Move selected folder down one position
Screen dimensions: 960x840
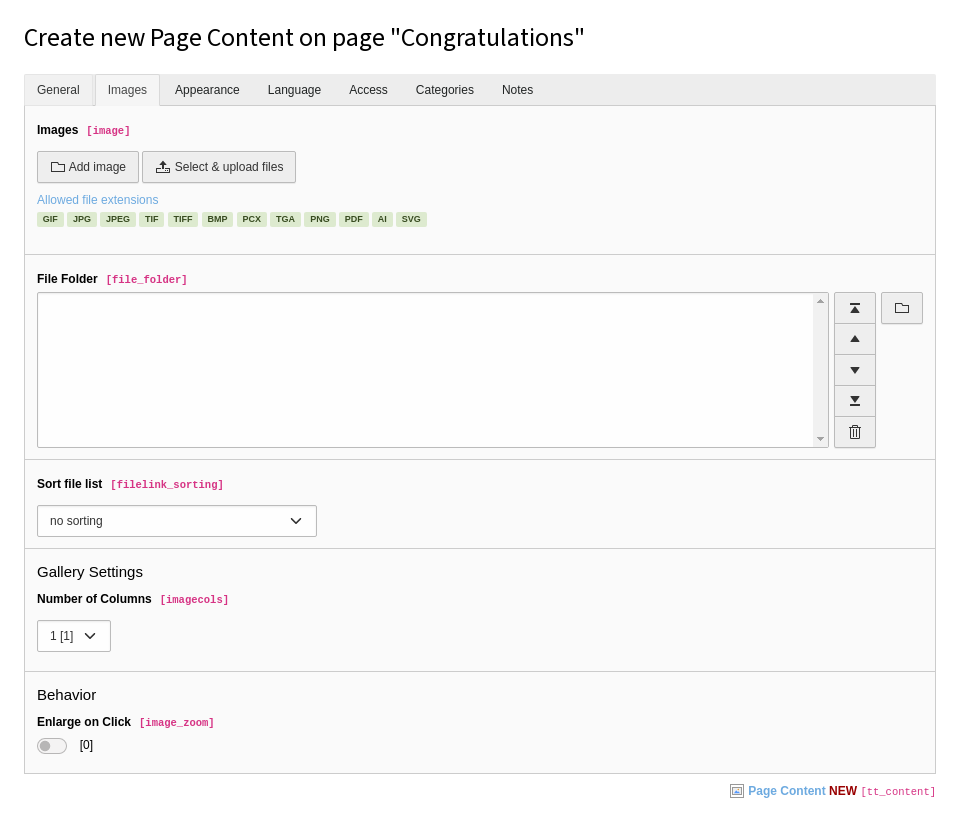(855, 370)
